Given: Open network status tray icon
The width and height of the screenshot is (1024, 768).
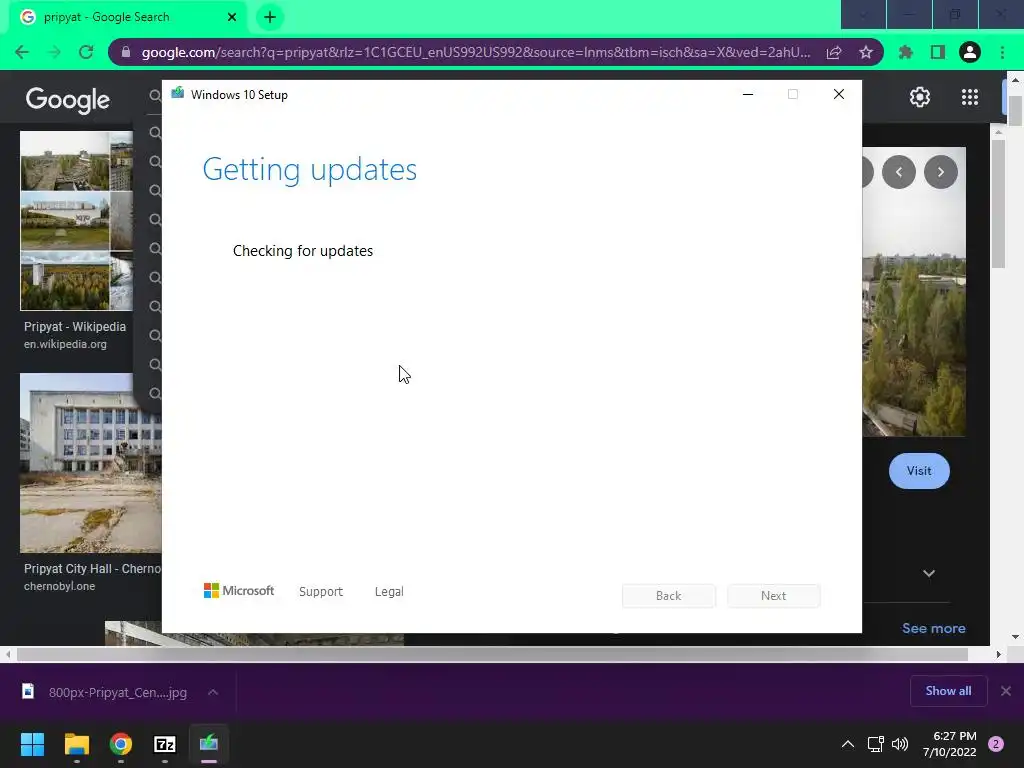Looking at the screenshot, I should click(875, 744).
